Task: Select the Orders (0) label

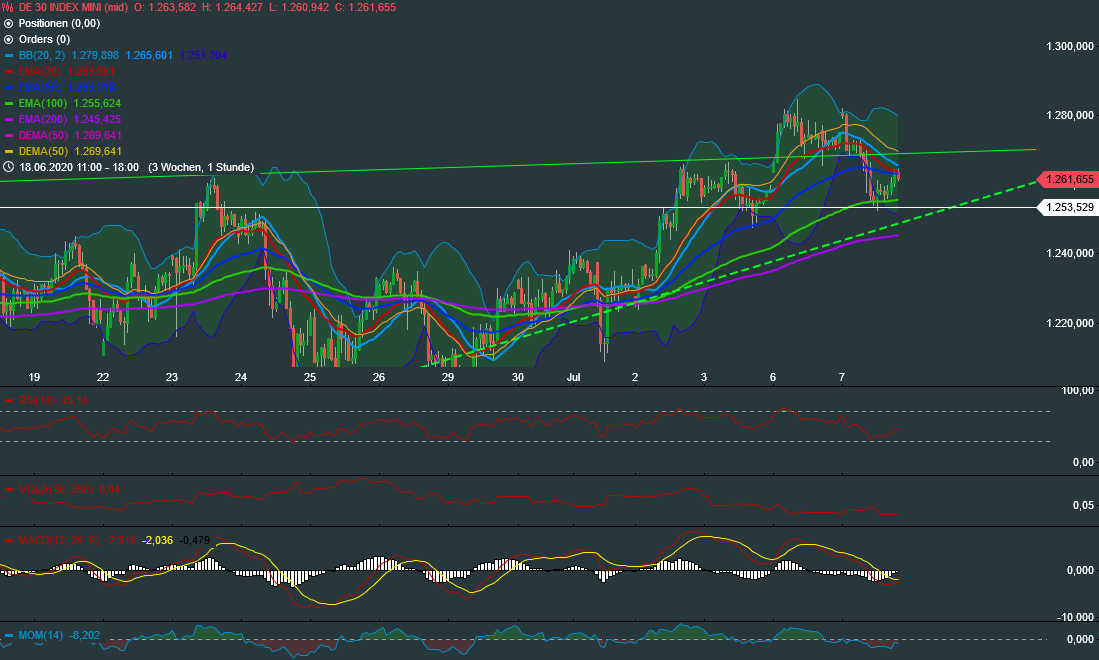Action: point(44,39)
